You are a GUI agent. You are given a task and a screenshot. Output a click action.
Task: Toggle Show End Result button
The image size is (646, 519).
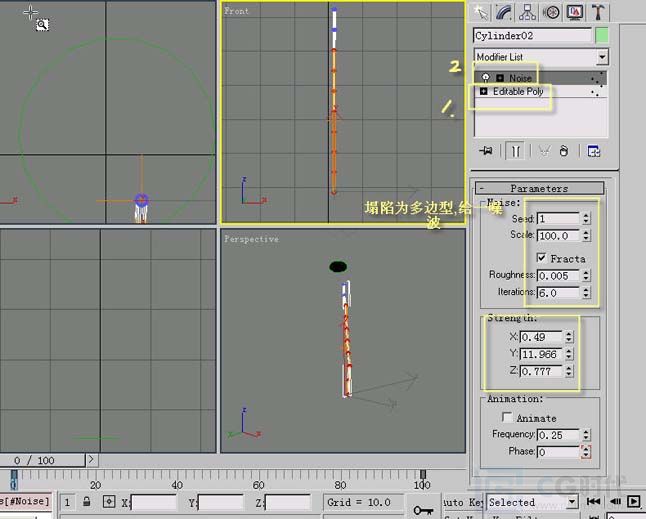[515, 151]
